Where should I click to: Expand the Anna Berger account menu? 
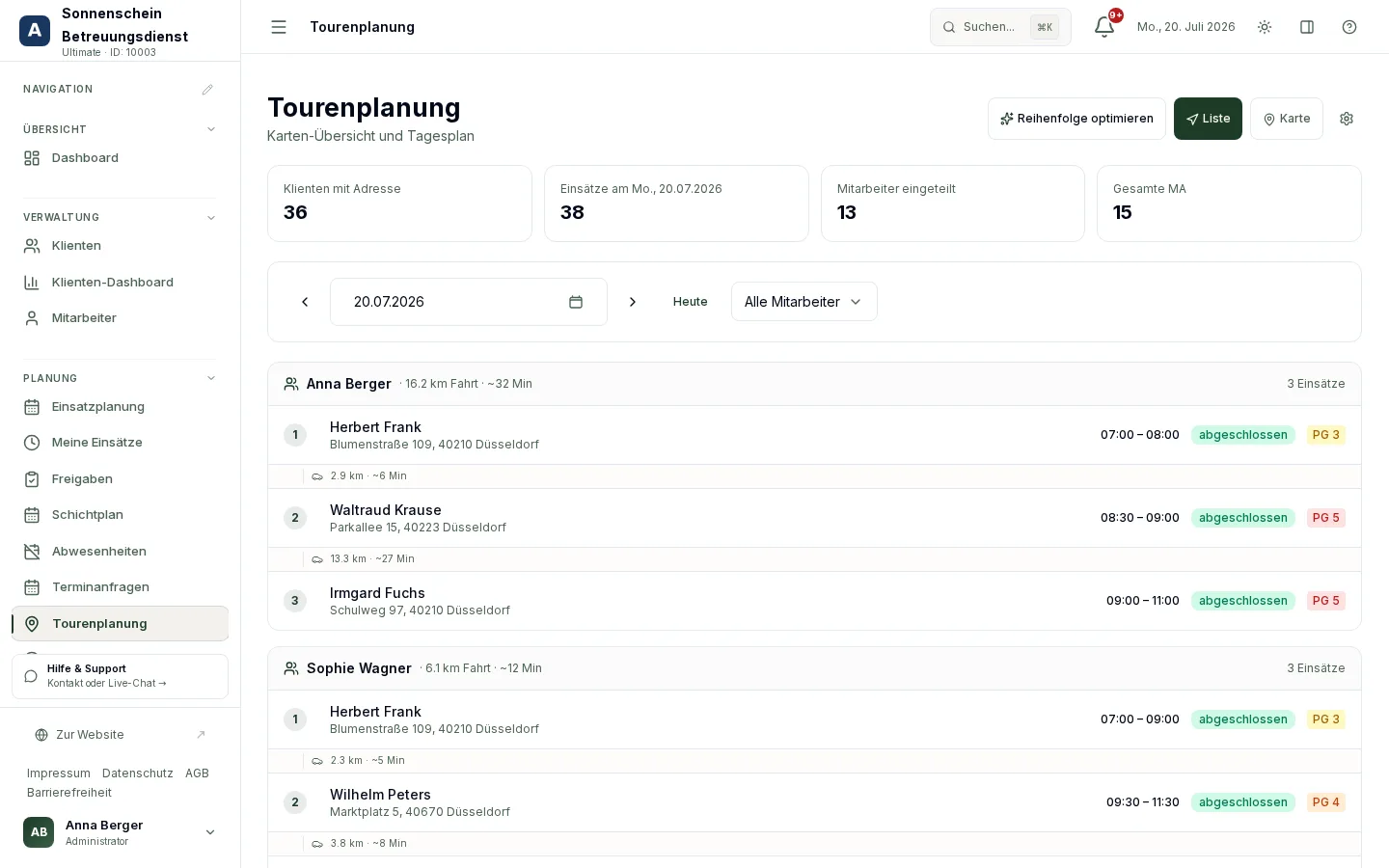coord(120,832)
